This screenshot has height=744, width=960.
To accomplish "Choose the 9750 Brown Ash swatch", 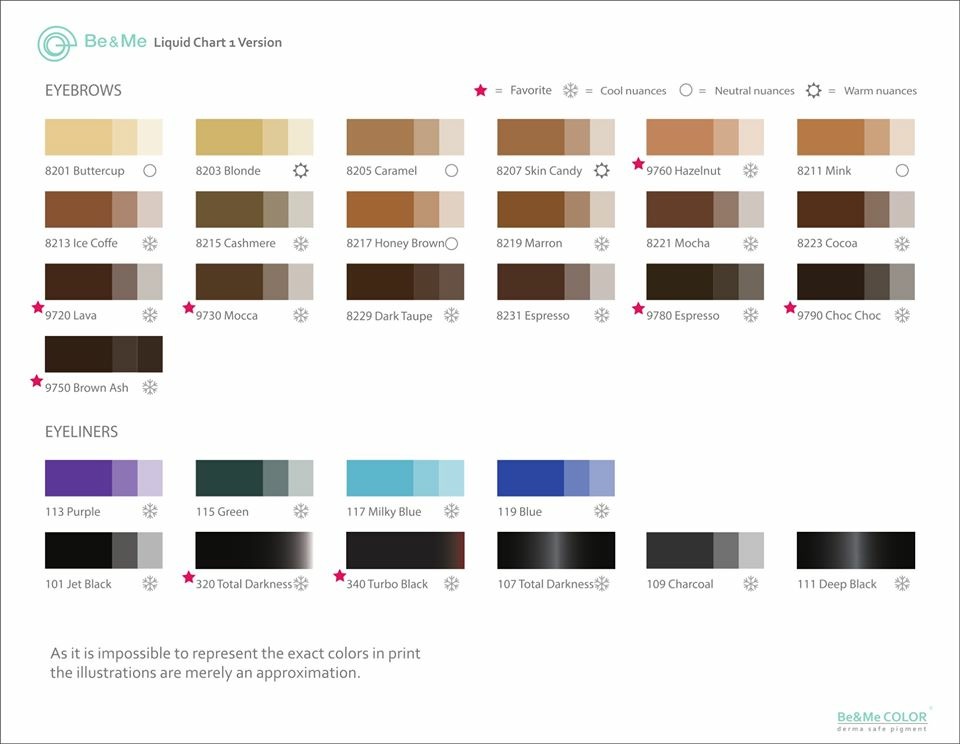I will (103, 354).
